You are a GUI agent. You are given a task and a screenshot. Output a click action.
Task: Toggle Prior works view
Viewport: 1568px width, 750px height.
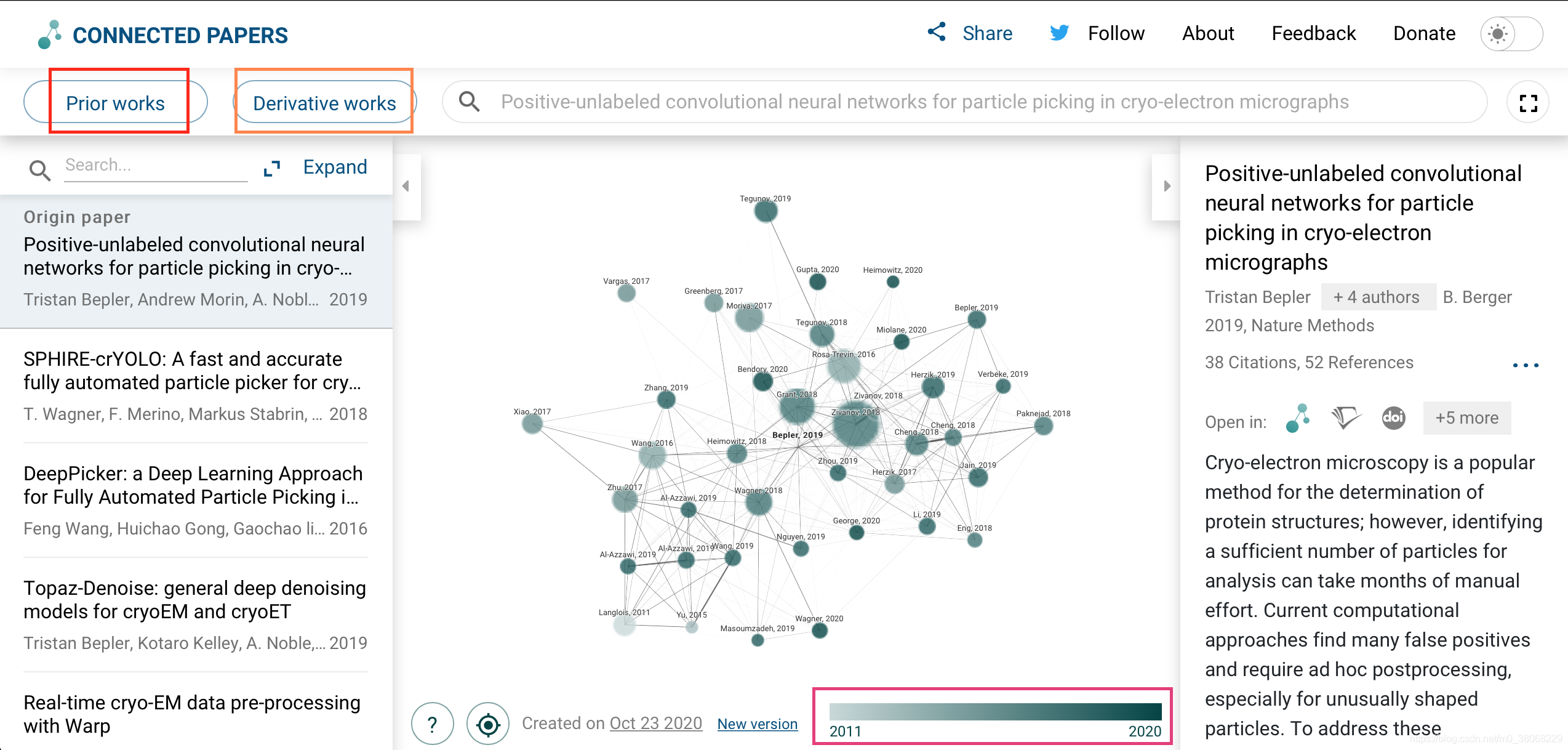[116, 102]
